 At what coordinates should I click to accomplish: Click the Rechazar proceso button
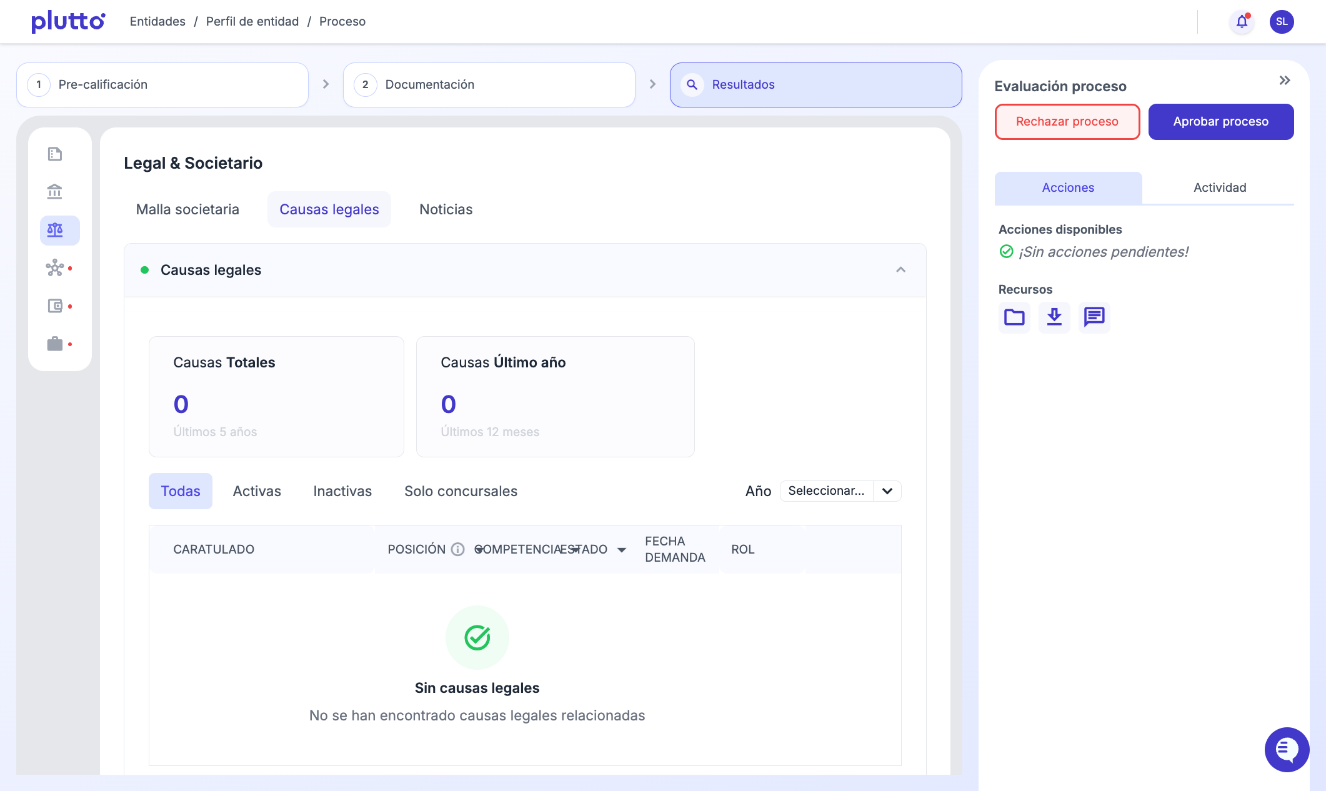click(x=1067, y=122)
